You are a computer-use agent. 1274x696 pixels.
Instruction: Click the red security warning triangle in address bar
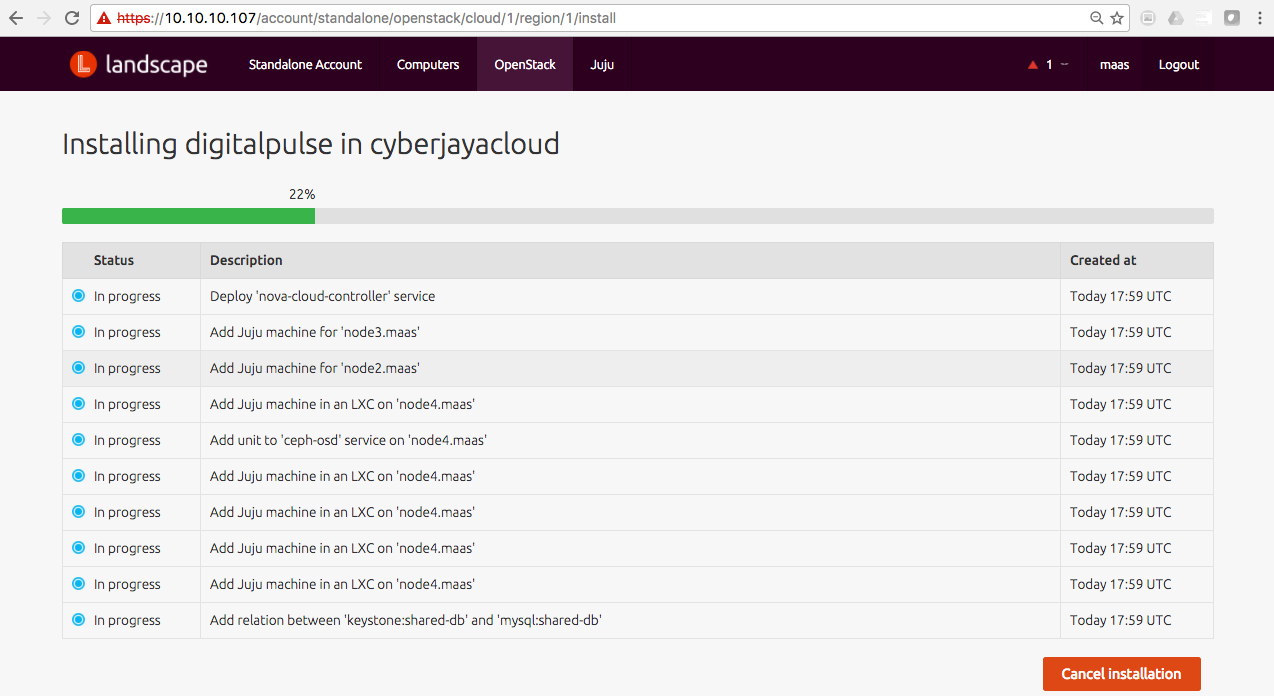(x=104, y=18)
